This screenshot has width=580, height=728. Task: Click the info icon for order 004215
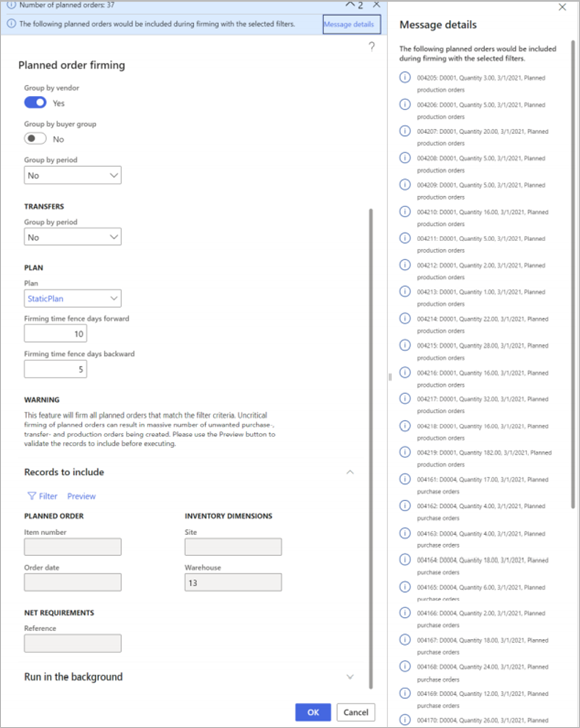point(405,345)
